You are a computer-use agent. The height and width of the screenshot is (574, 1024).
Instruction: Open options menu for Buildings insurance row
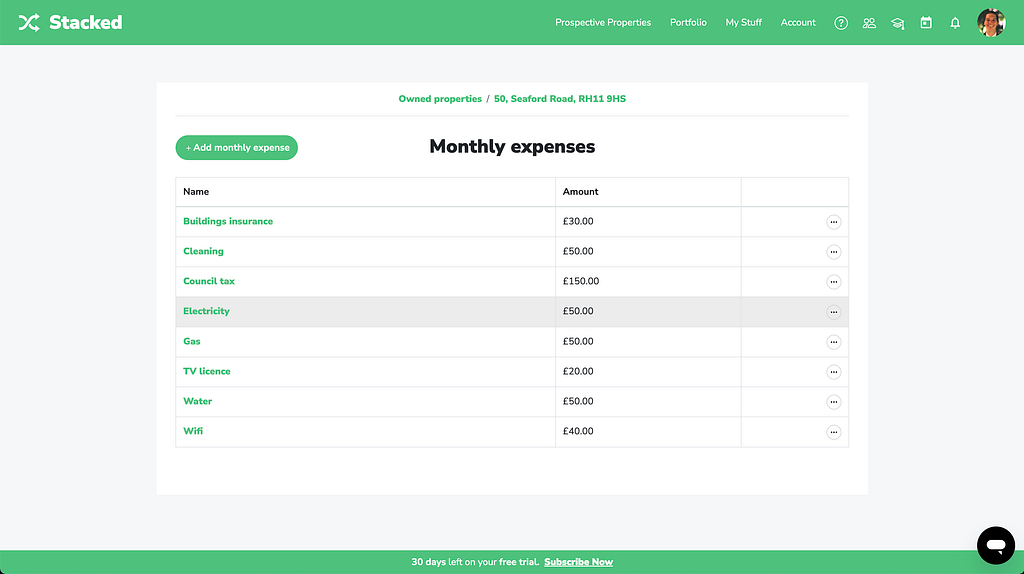833,222
